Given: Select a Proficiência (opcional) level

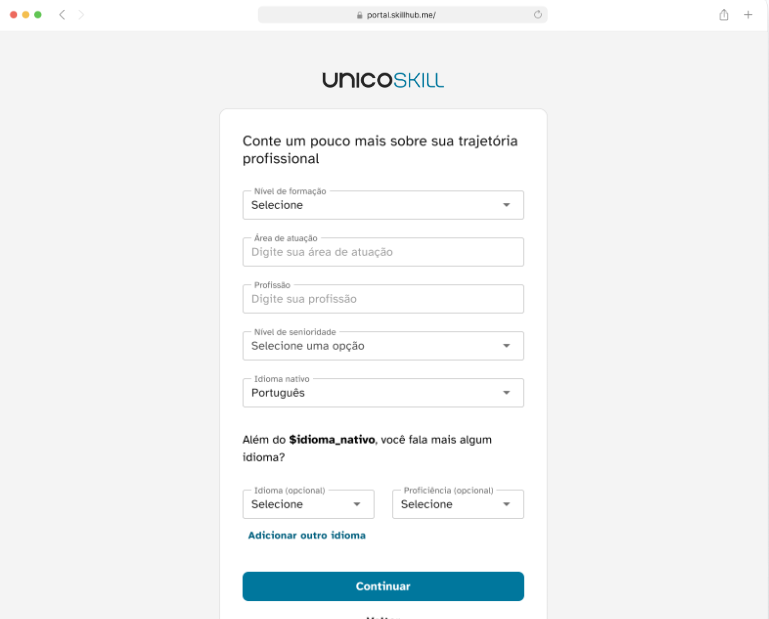Looking at the screenshot, I should (458, 505).
